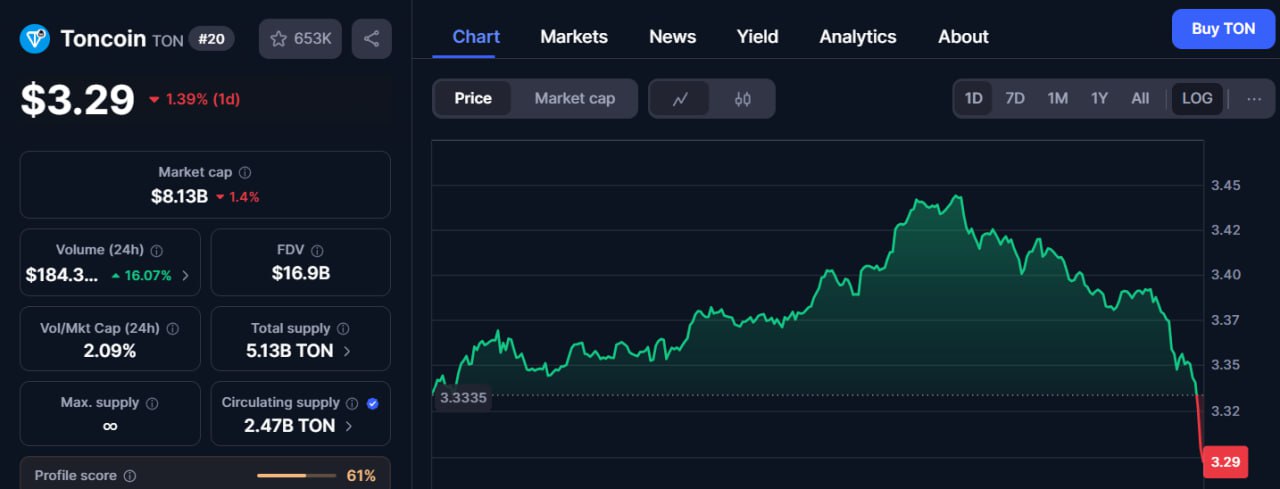This screenshot has height=489, width=1280.
Task: Set chart range to 1M
Action: coord(1058,98)
